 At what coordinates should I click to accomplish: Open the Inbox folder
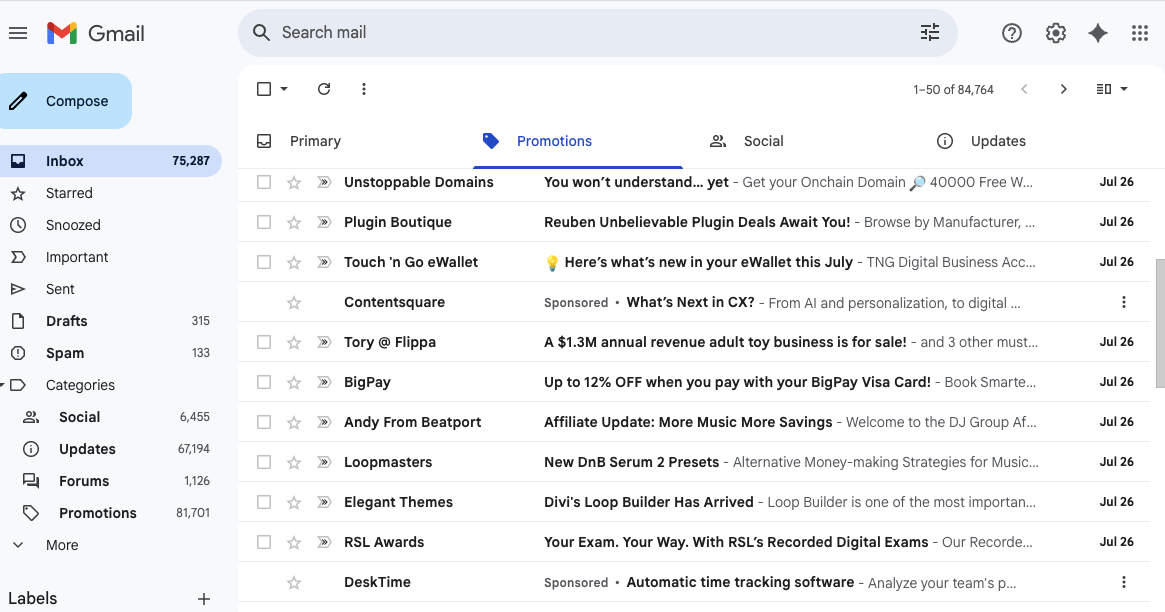point(111,161)
